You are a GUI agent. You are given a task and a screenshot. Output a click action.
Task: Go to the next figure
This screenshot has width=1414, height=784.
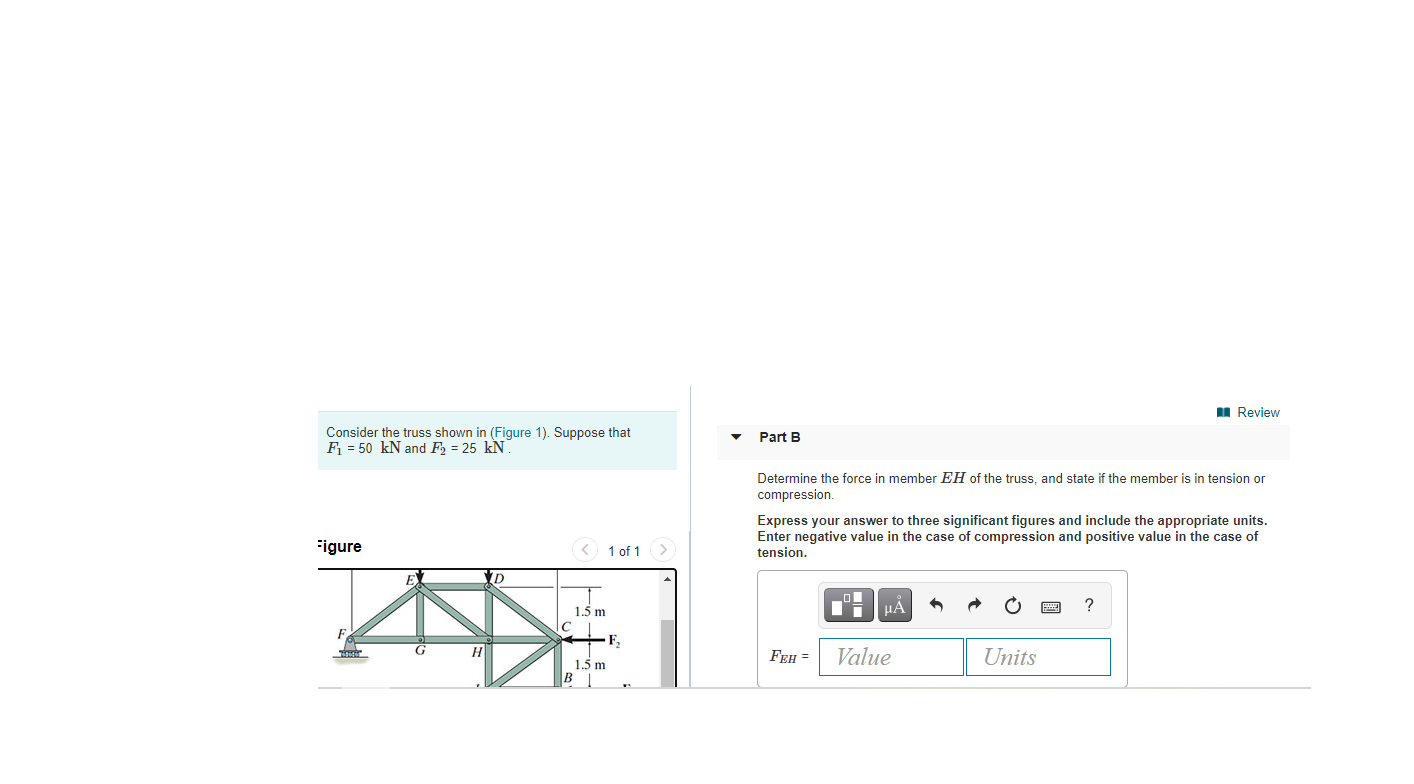(x=663, y=550)
